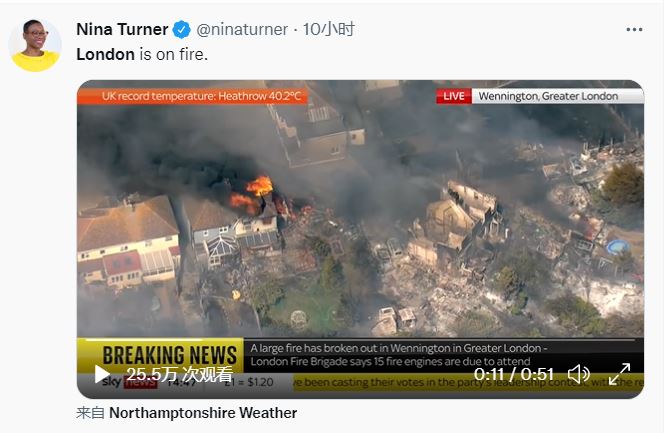Click the bold London keyword in tweet

(x=105, y=54)
